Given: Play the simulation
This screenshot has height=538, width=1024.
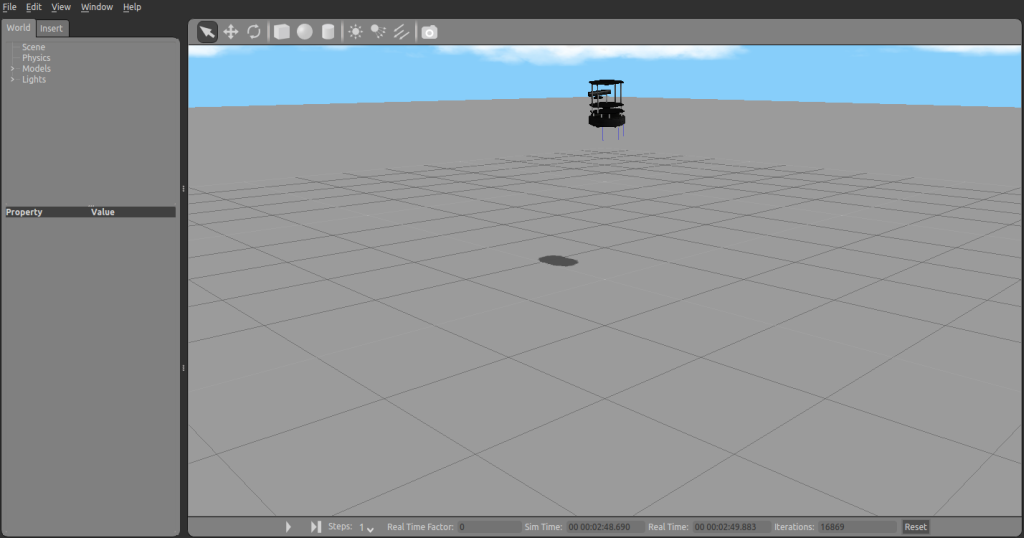Looking at the screenshot, I should click(288, 526).
